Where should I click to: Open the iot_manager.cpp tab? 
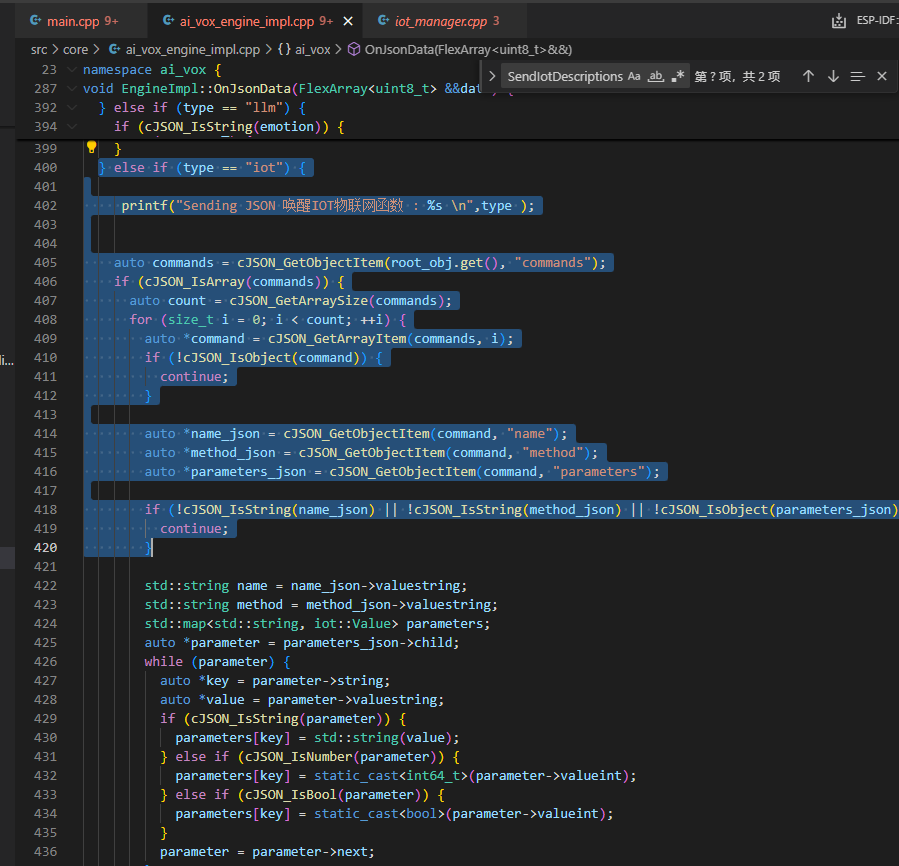(x=439, y=21)
